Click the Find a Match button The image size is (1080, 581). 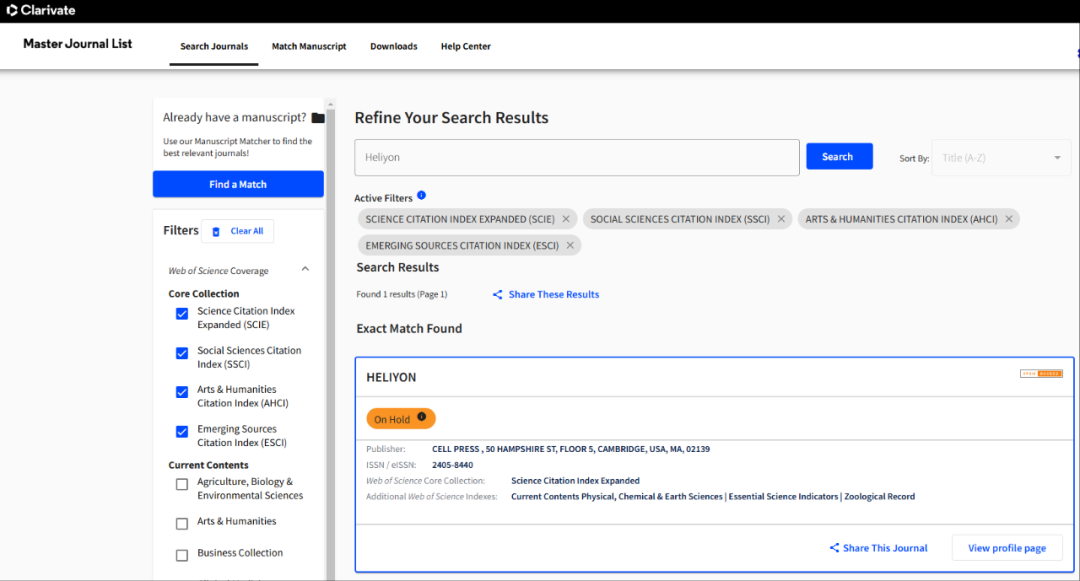[x=238, y=184]
